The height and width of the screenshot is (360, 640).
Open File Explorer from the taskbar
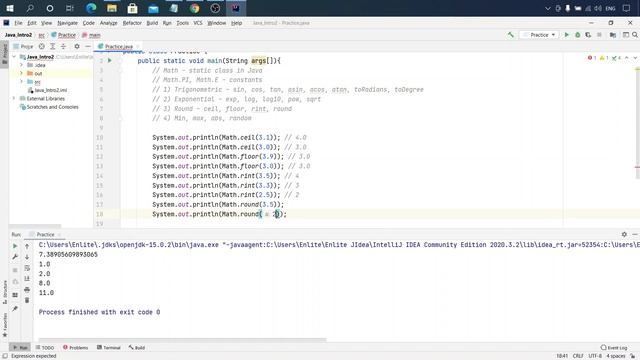(x=112, y=8)
